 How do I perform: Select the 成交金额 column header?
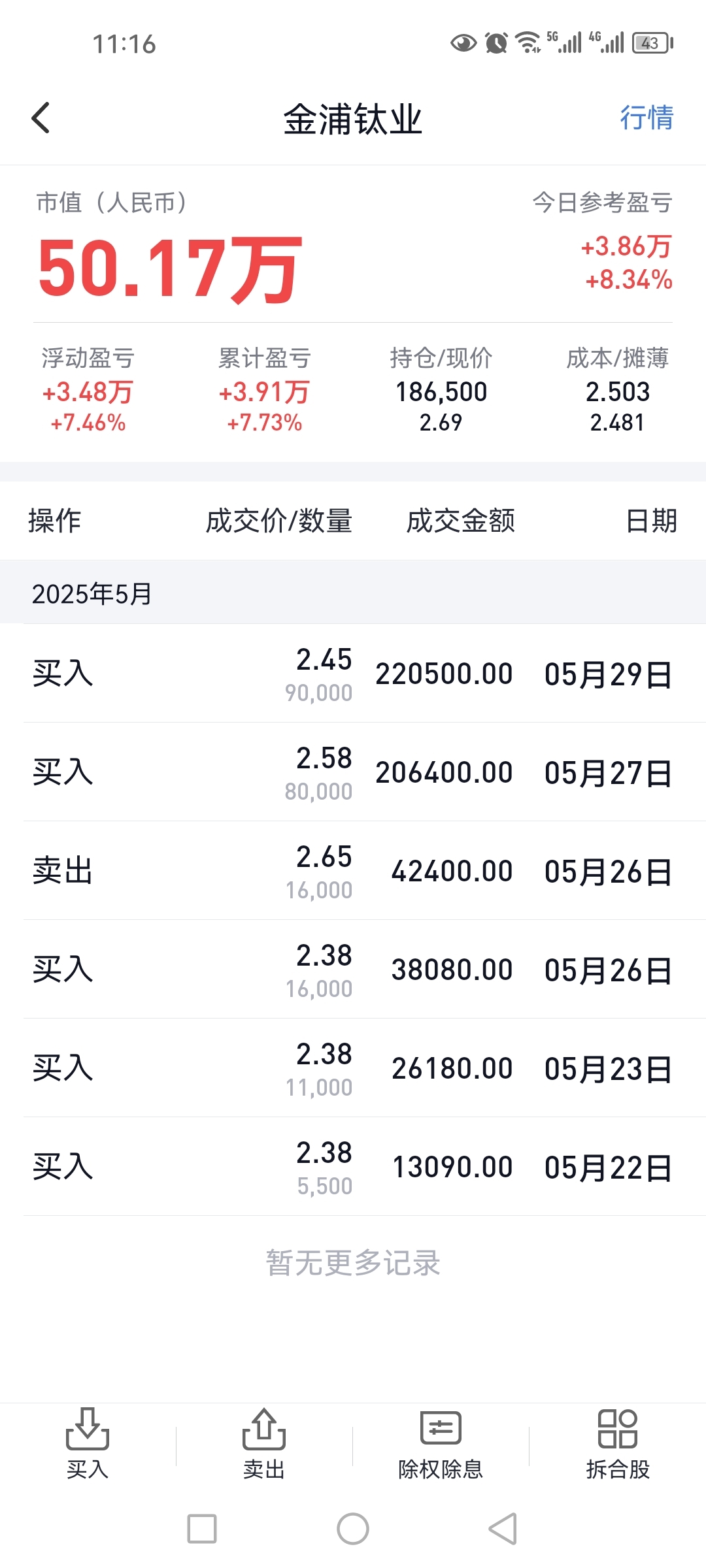point(461,521)
